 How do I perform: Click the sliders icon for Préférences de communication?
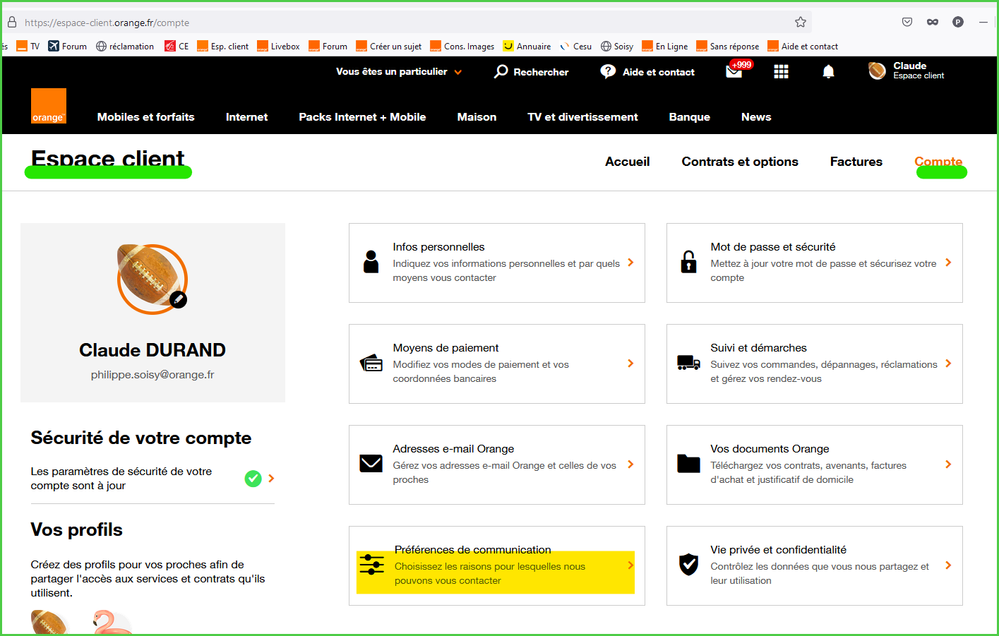click(x=371, y=565)
